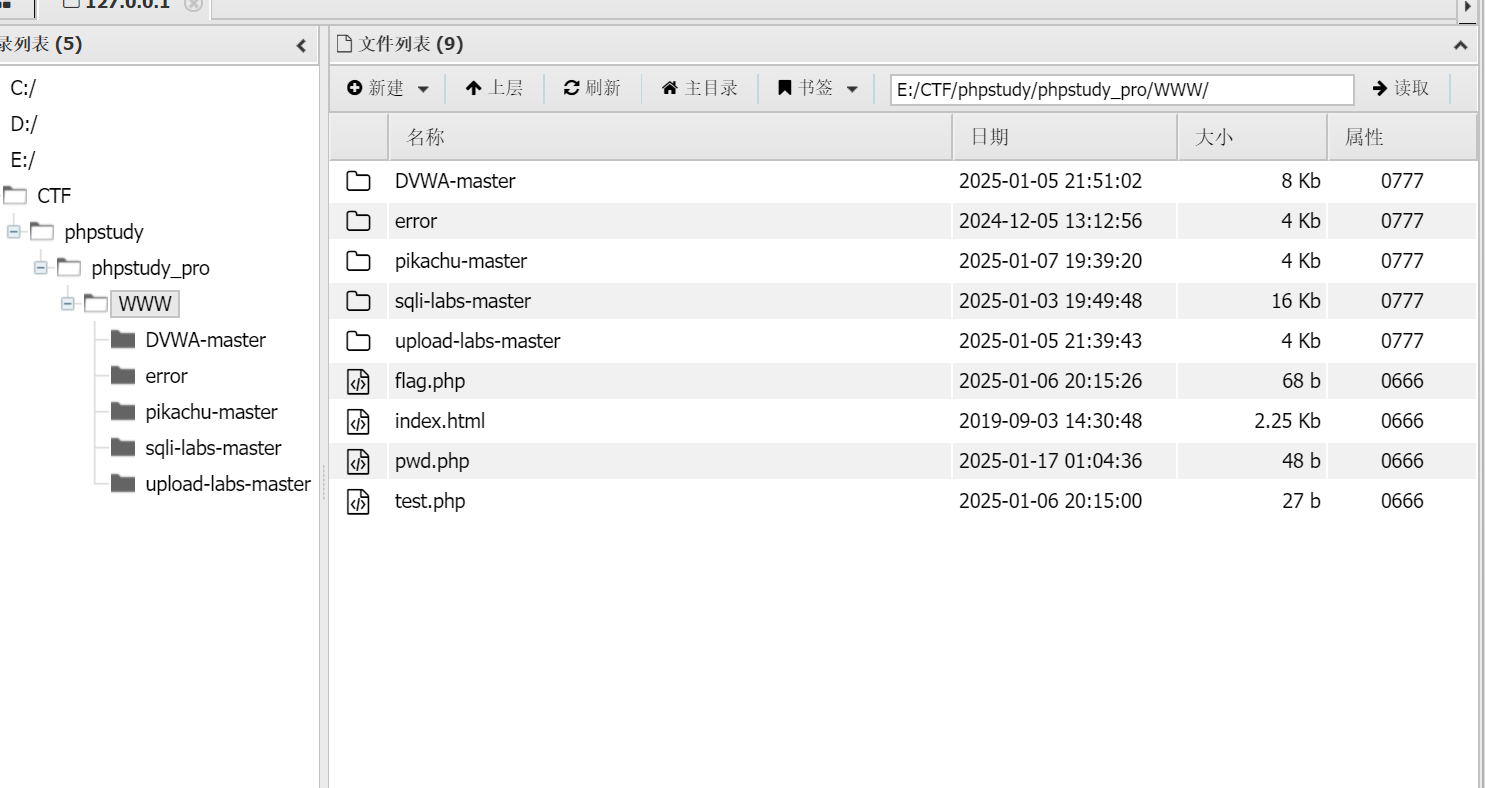
Task: Collapse the directory list panel with left chevron
Action: (301, 45)
